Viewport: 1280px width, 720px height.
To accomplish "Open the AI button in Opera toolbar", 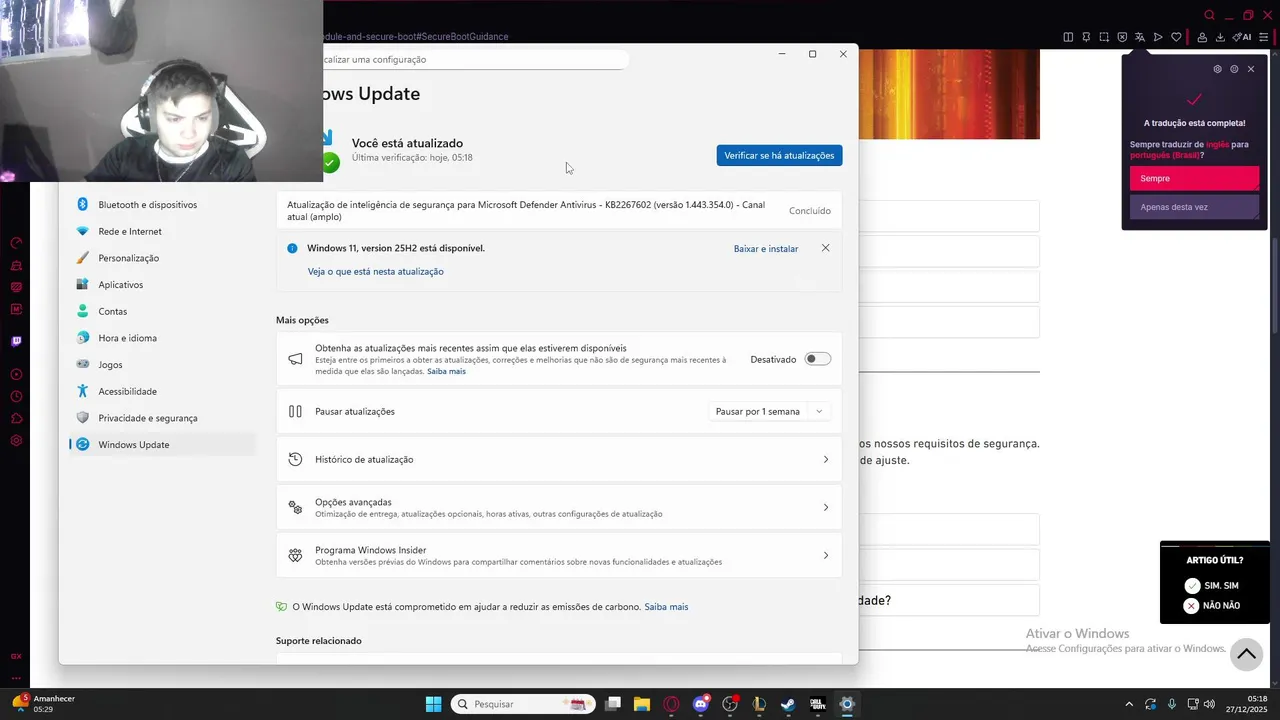I will tap(1242, 37).
